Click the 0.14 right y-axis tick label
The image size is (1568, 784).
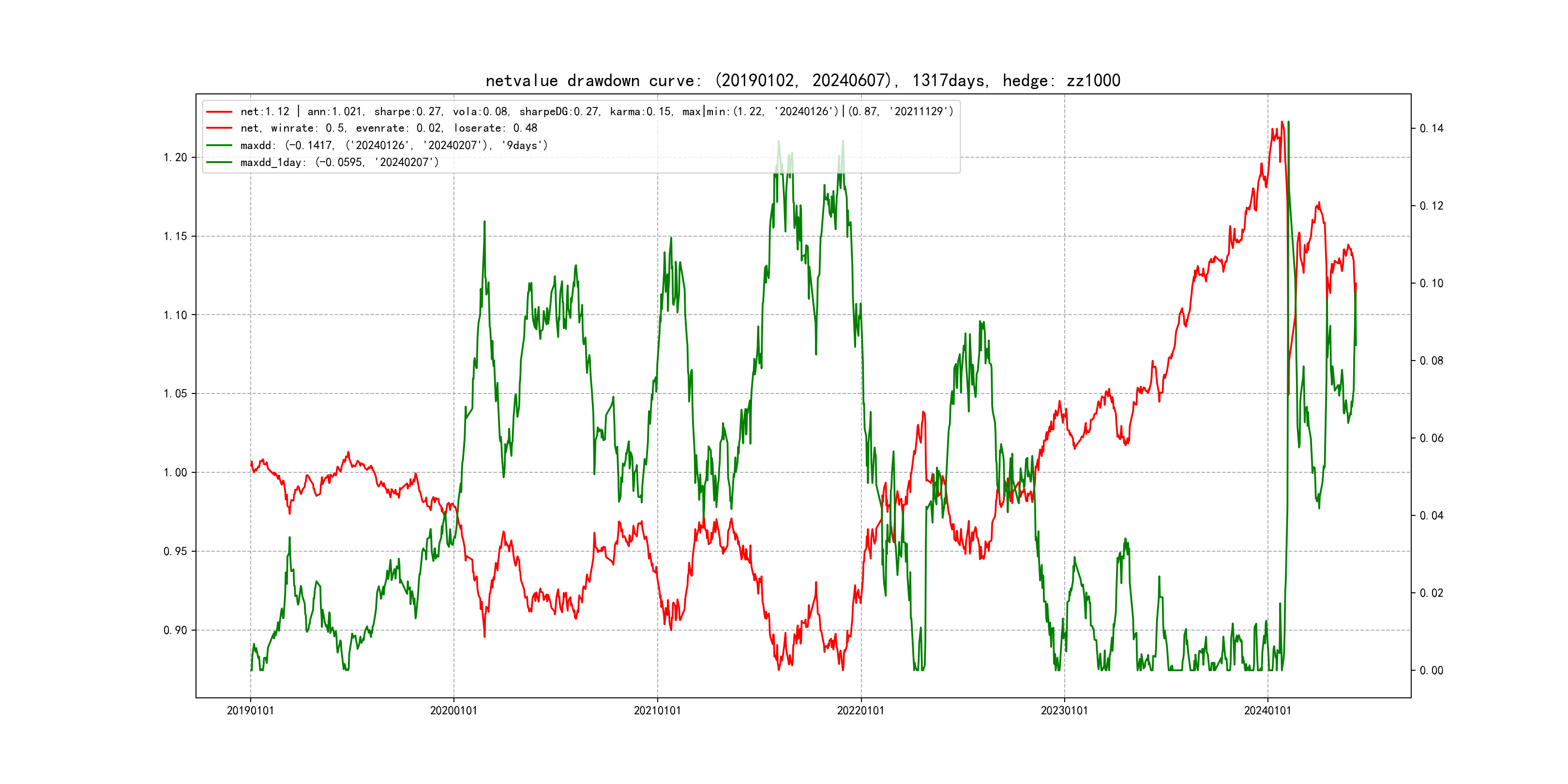pos(1431,128)
